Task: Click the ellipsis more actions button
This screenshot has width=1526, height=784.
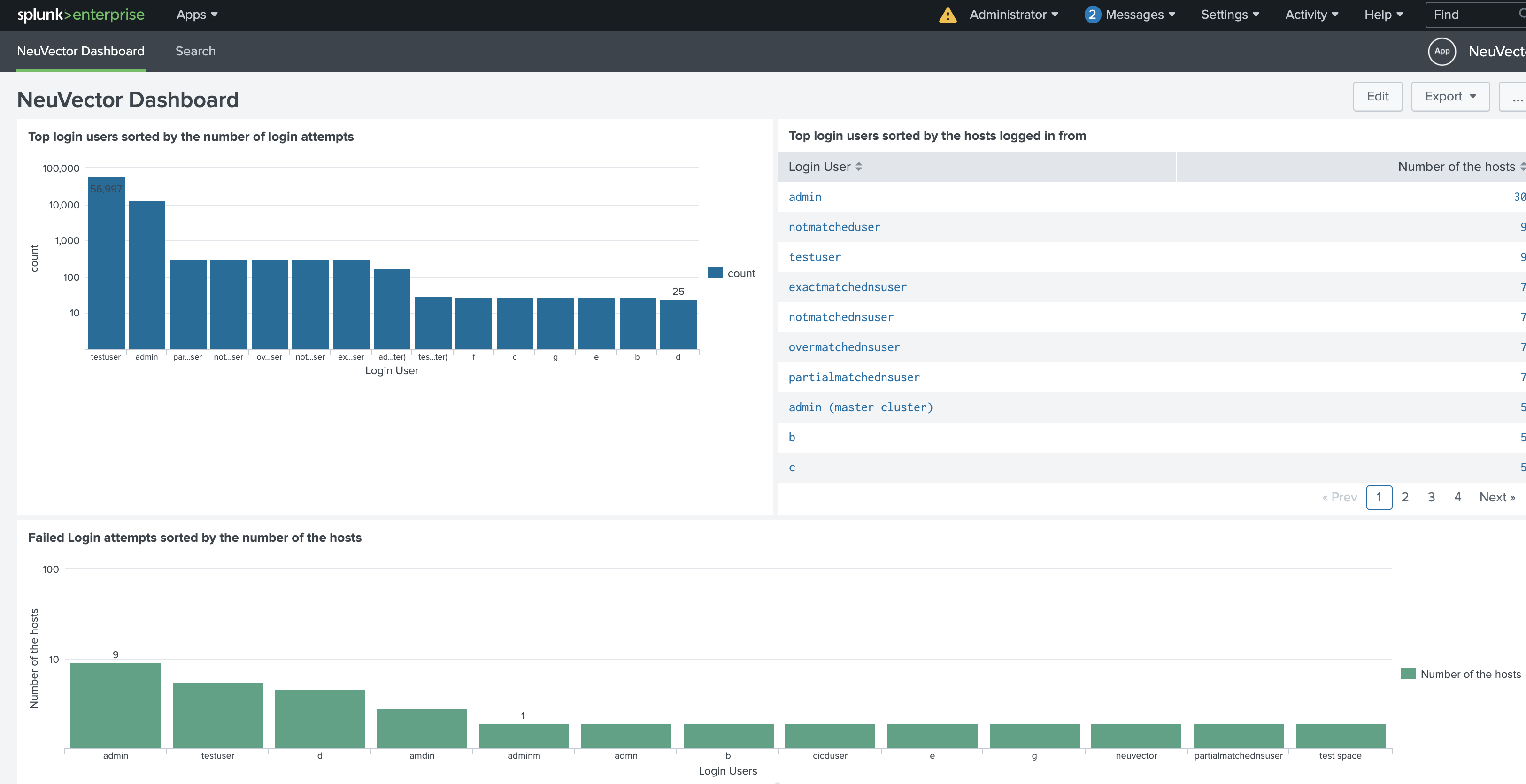Action: [1517, 97]
